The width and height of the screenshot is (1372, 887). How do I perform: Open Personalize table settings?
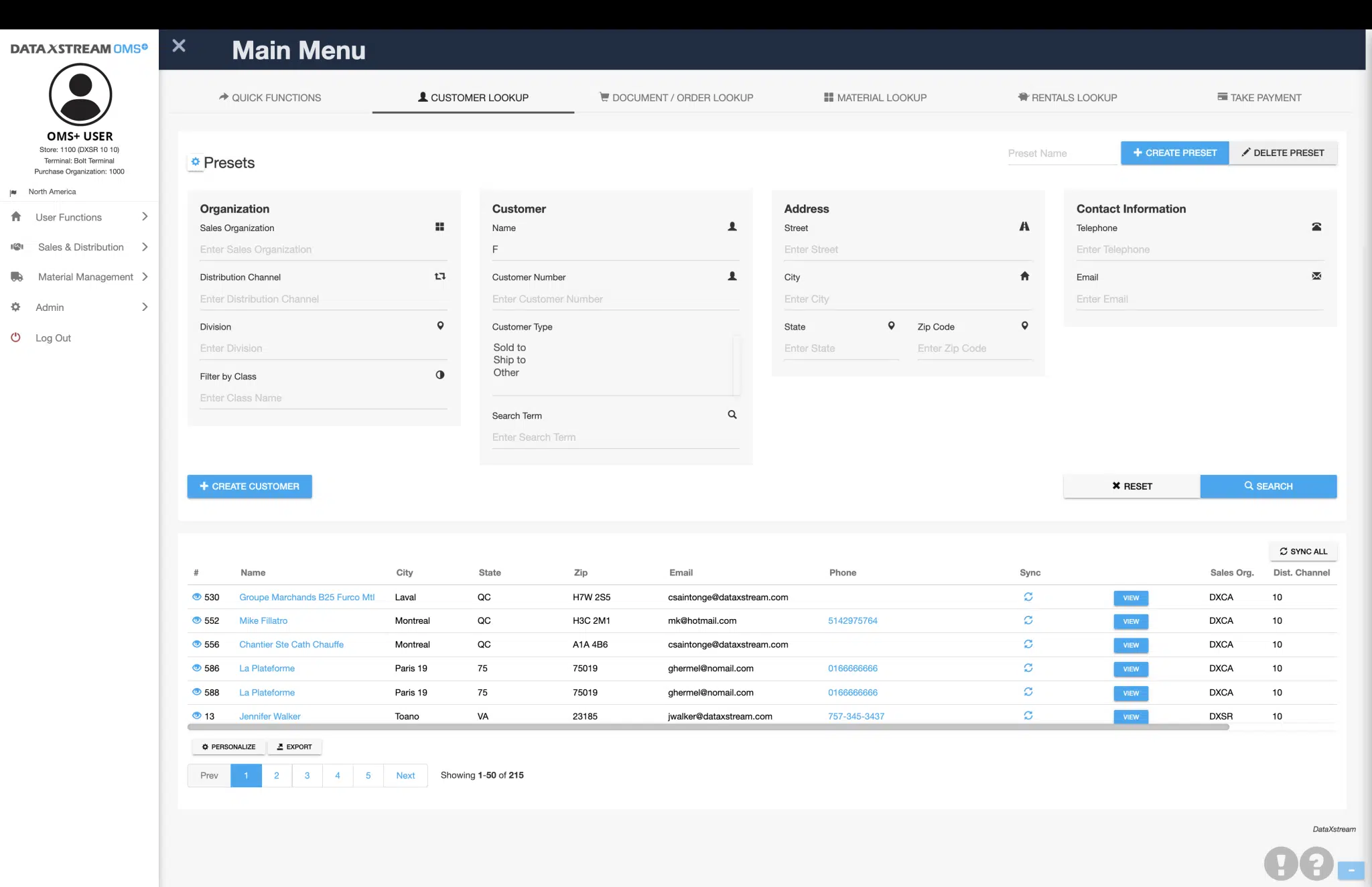[229, 747]
